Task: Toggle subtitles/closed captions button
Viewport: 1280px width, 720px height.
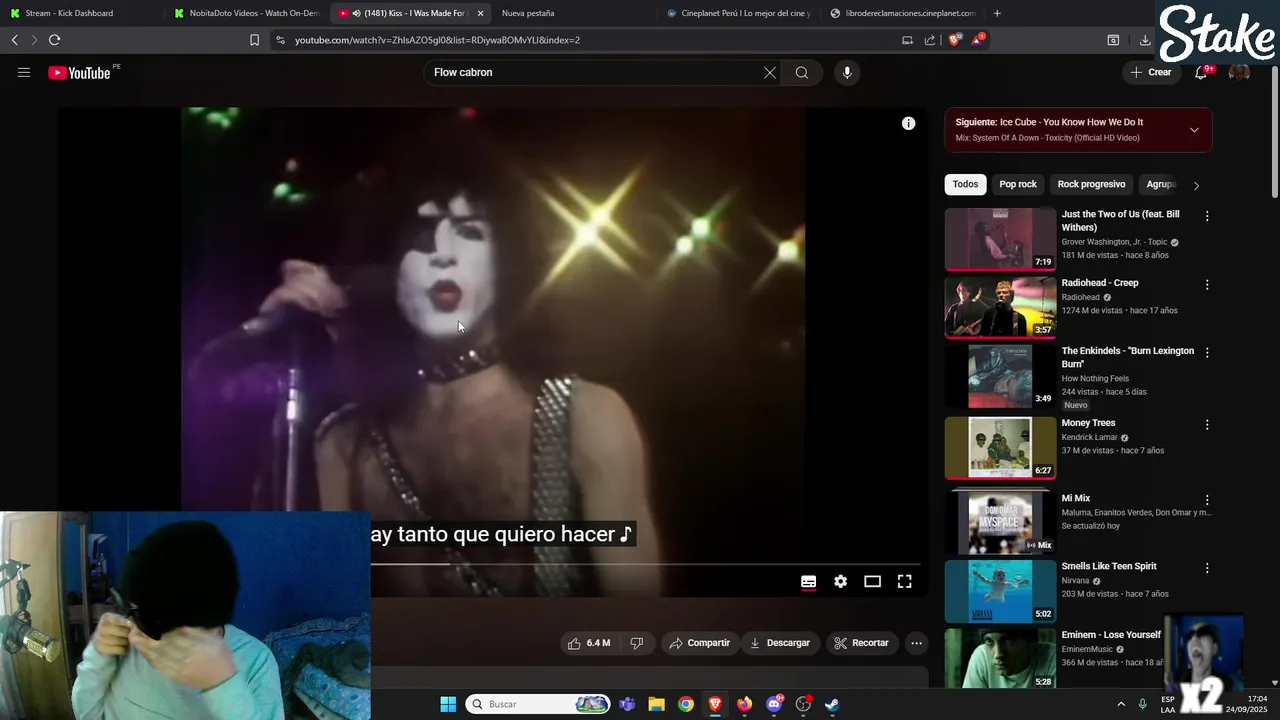Action: click(809, 581)
